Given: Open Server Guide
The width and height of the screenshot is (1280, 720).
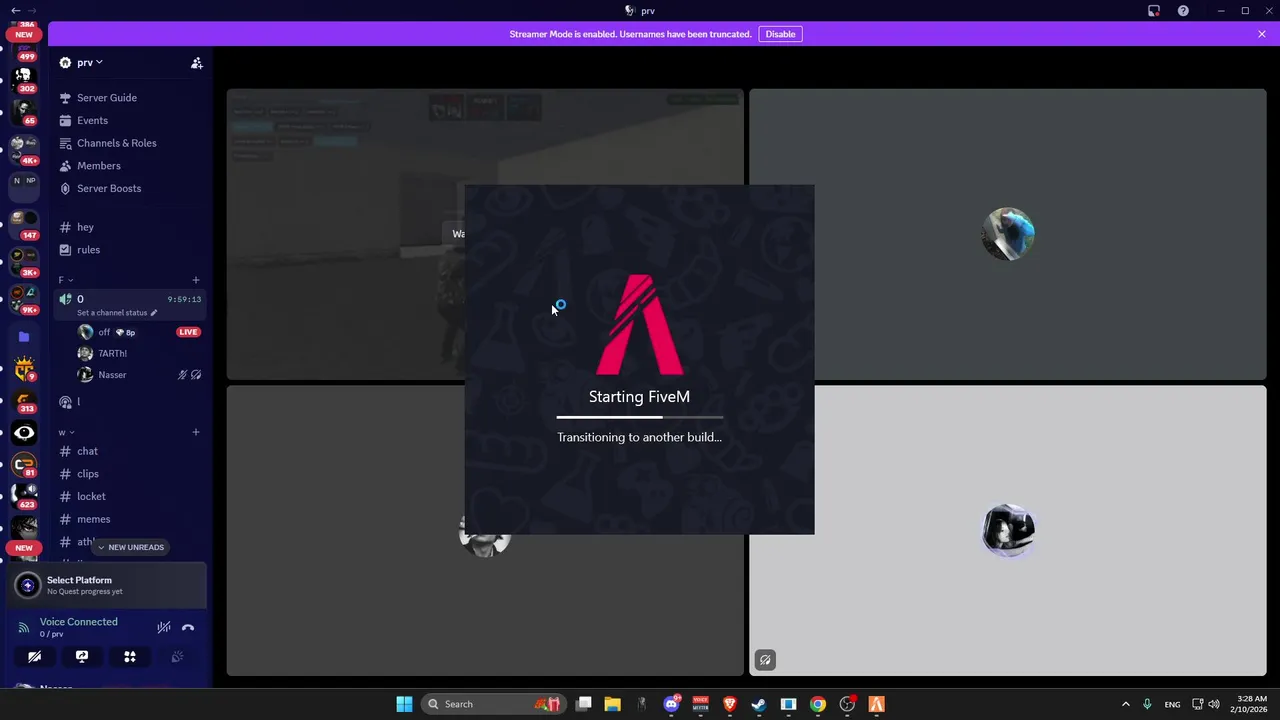Looking at the screenshot, I should click(x=107, y=98).
